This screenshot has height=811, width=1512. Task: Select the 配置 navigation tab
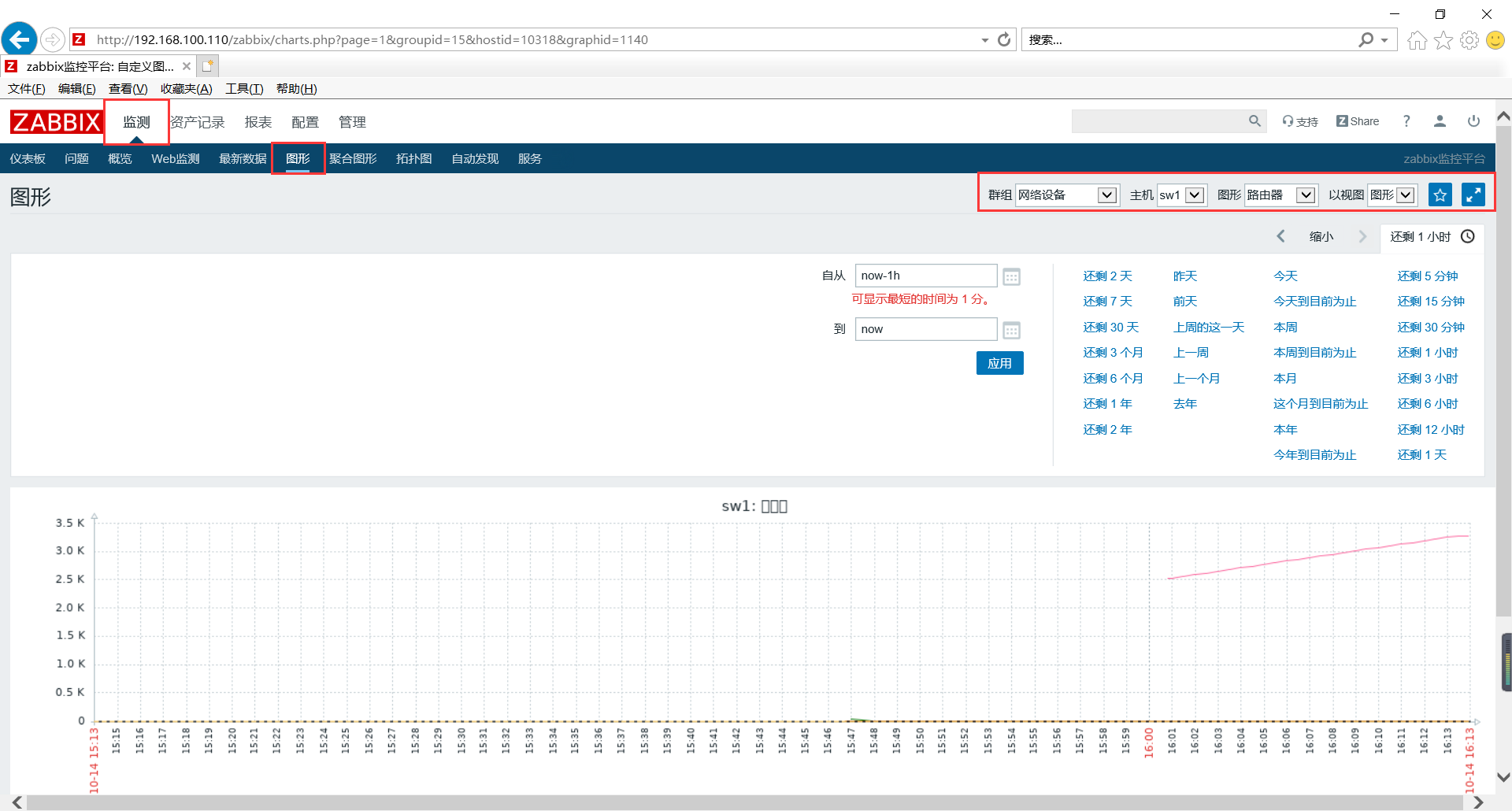tap(306, 122)
